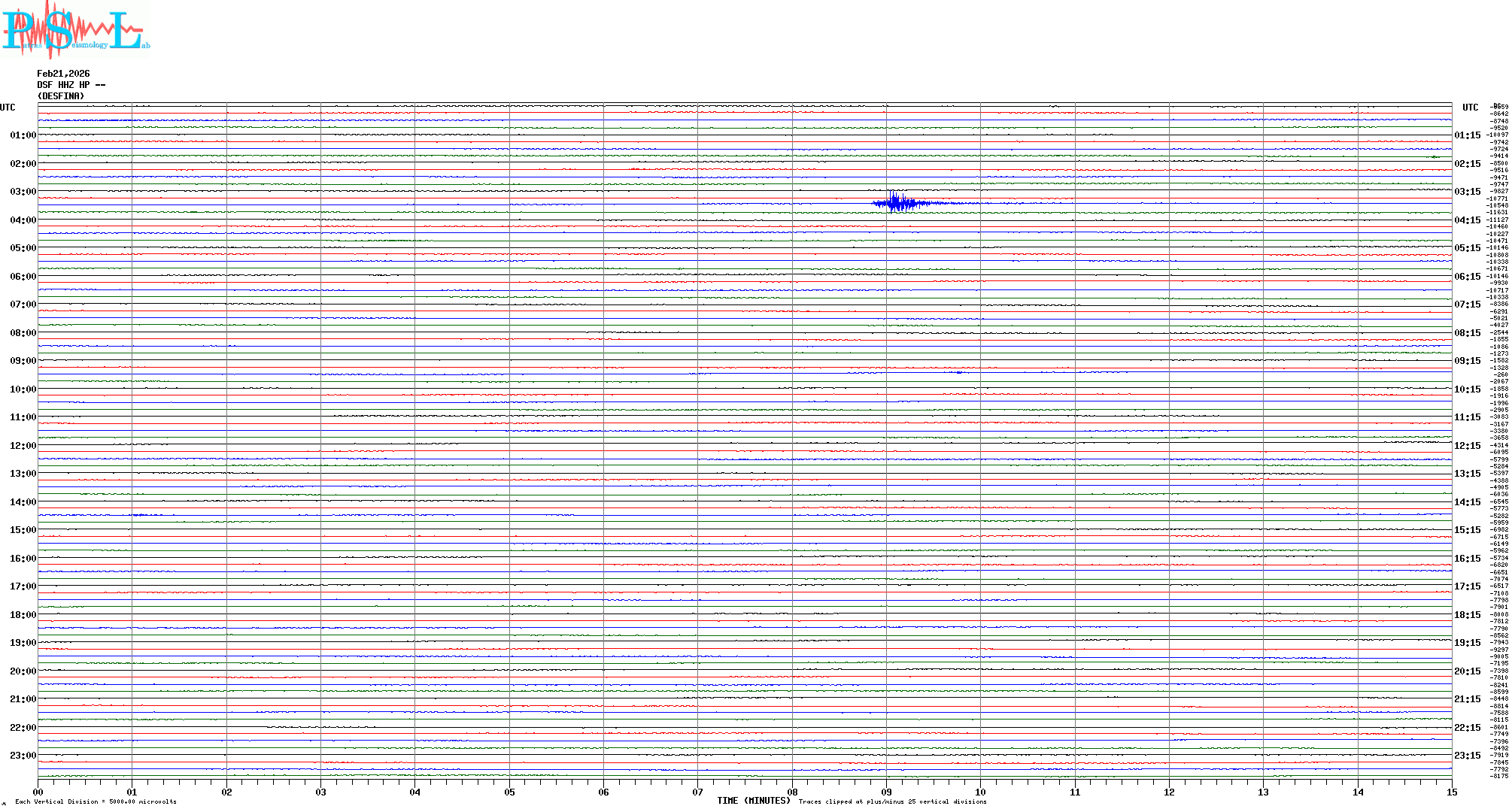Click the 20:15 label on right side

(x=1467, y=671)
